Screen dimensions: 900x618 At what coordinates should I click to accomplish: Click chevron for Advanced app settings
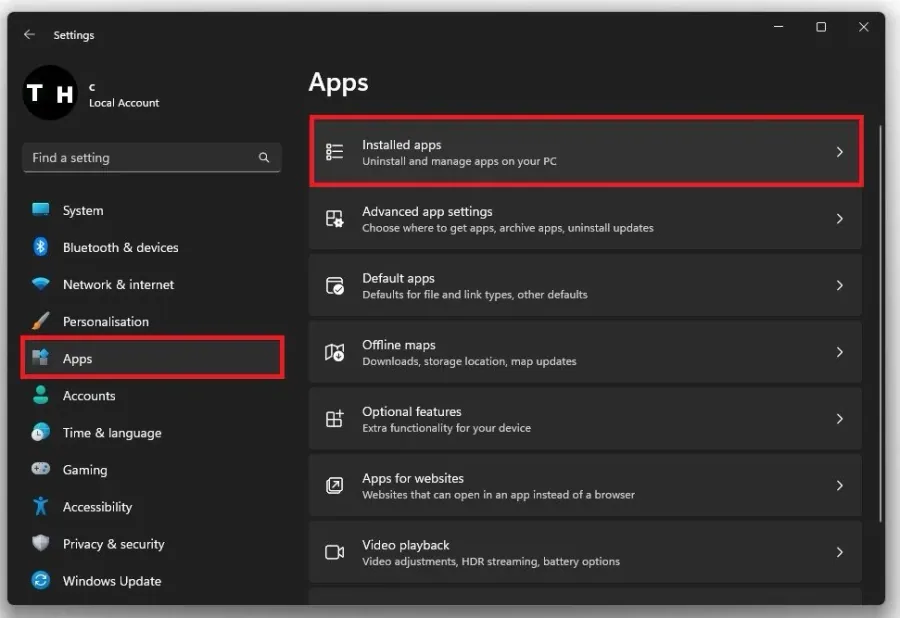tap(840, 219)
